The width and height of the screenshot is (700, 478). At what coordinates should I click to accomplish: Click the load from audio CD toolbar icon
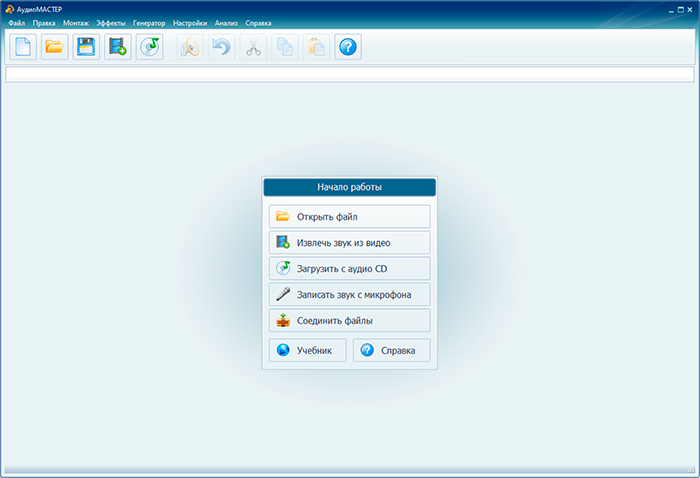point(150,47)
